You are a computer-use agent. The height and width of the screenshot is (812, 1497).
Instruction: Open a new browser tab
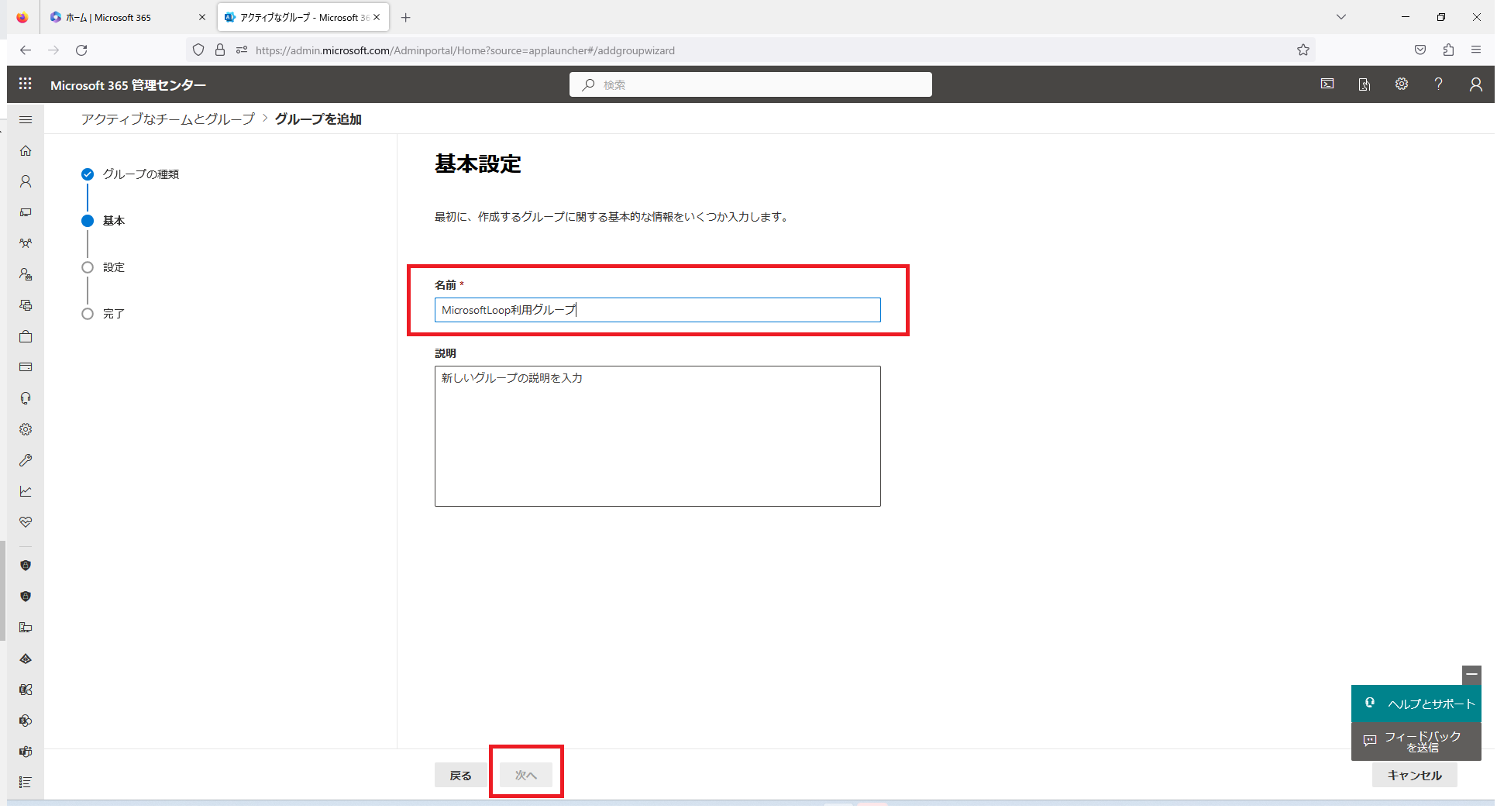point(405,17)
